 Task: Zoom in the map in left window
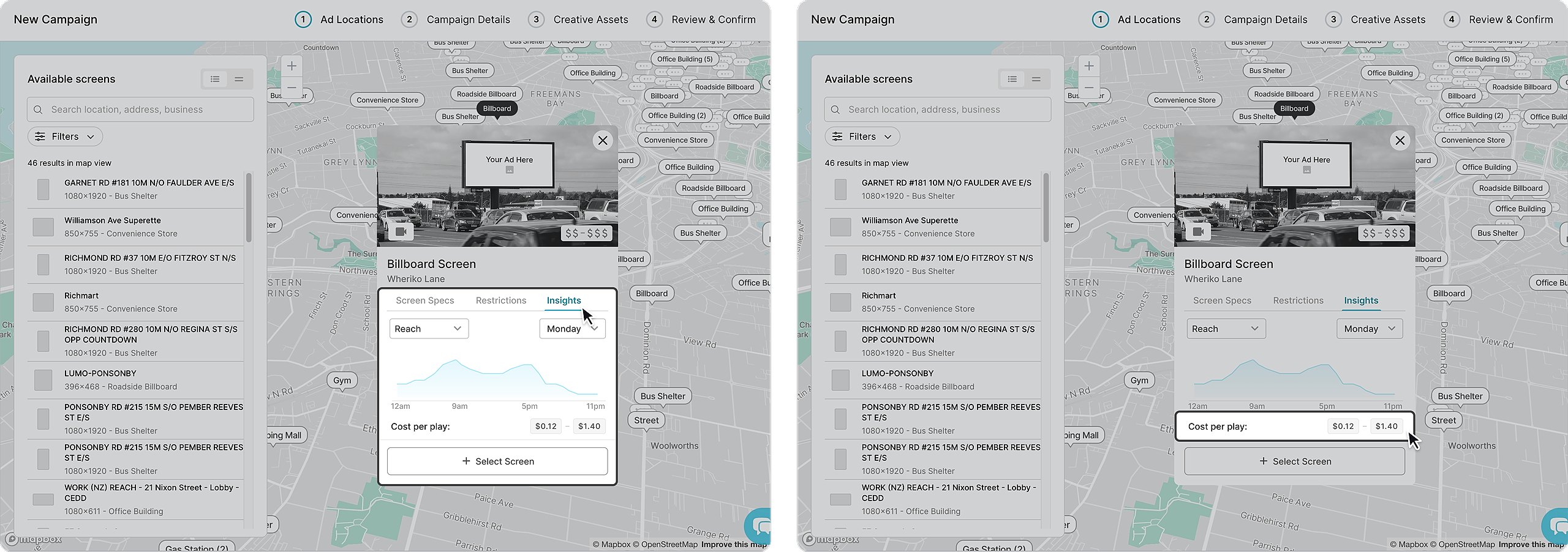[x=292, y=66]
